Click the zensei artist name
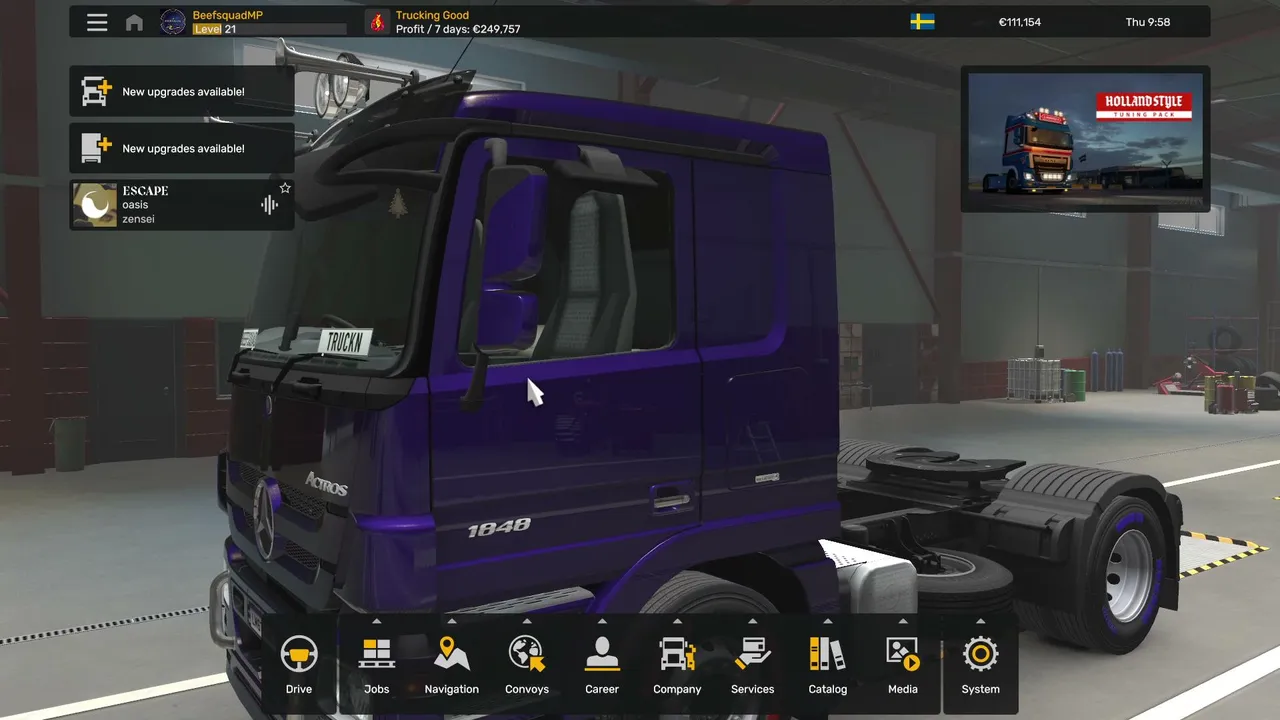Screen dimensions: 1280x720 (138, 219)
